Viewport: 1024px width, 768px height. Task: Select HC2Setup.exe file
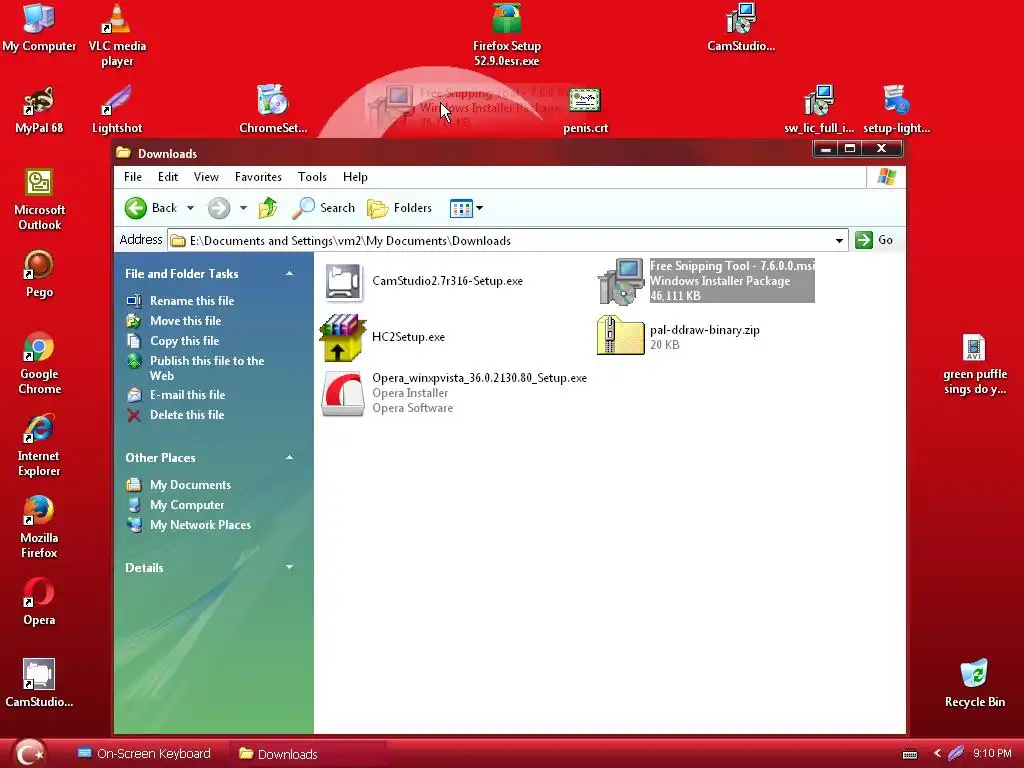coord(383,337)
